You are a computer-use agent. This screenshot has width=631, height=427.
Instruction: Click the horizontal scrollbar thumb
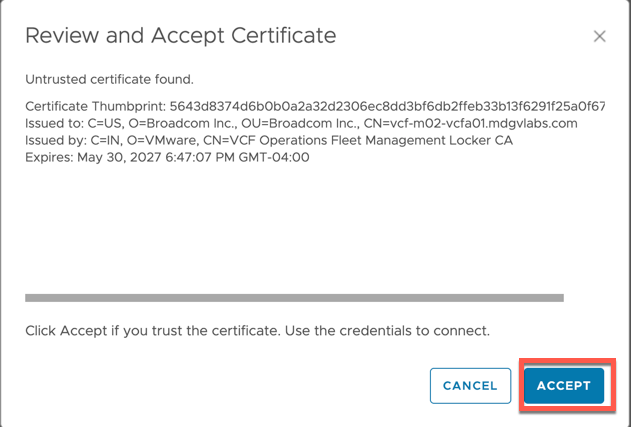[x=294, y=297]
